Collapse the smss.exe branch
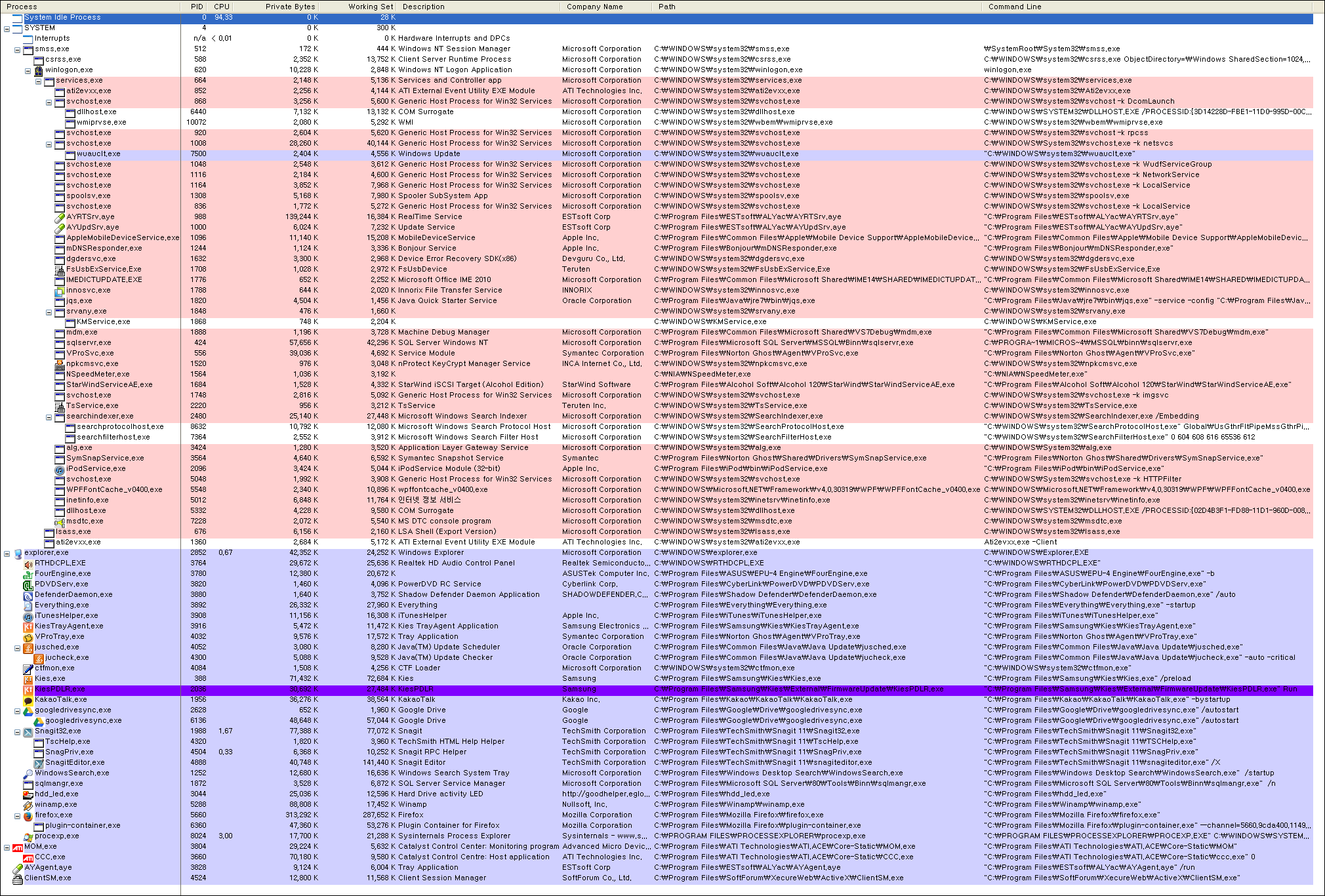Screen dimensions: 1325x896 point(18,49)
